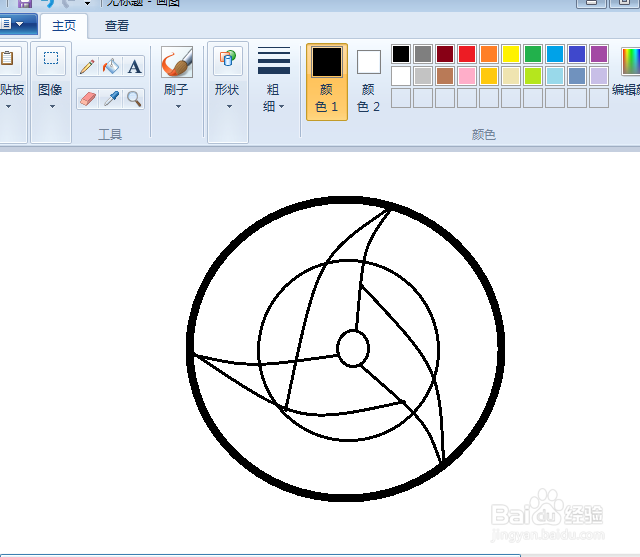Open Customize Quick Access Toolbar dropdown
640x557 pixels.
click(87, 4)
